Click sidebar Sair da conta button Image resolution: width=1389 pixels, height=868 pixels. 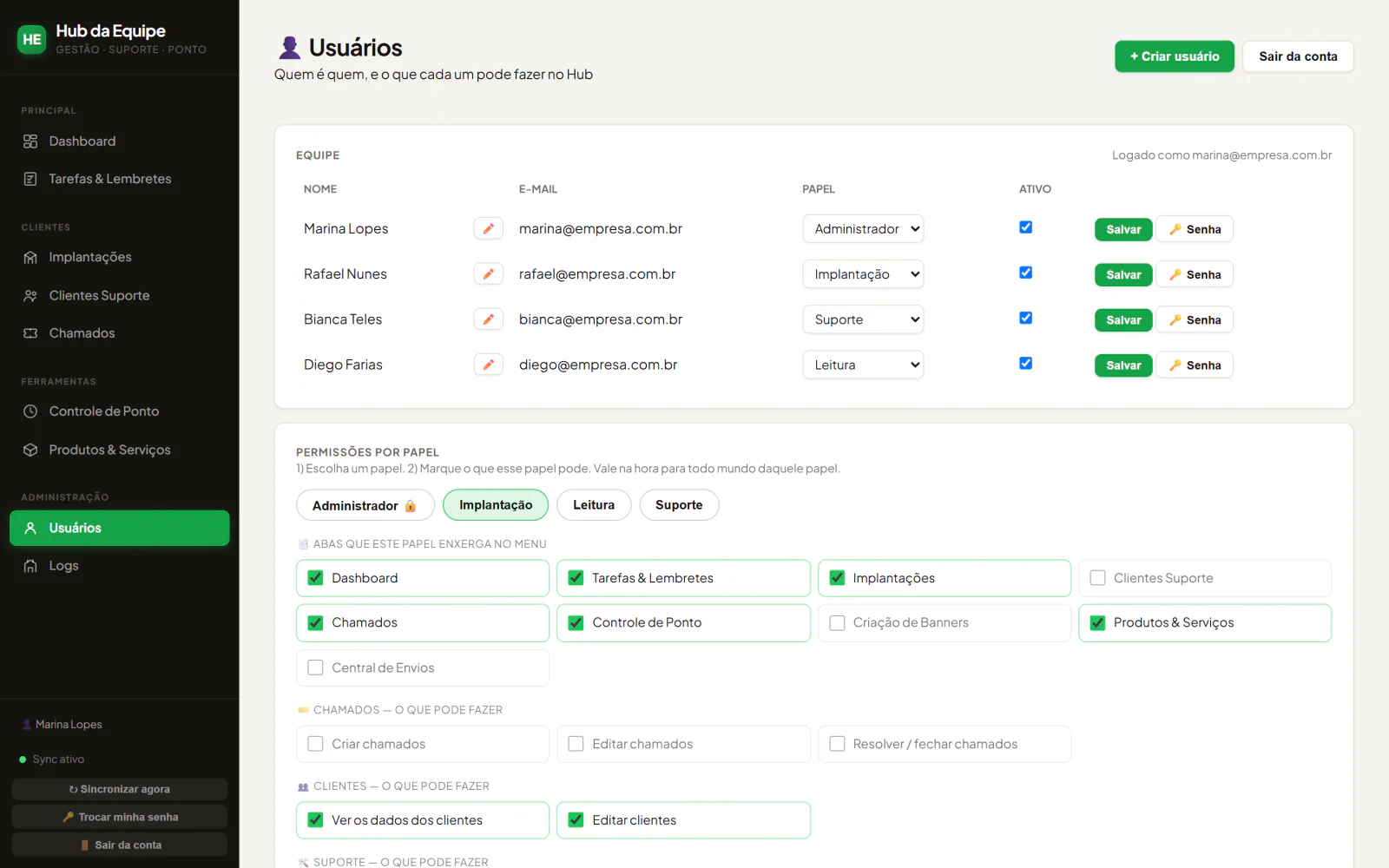point(120,845)
